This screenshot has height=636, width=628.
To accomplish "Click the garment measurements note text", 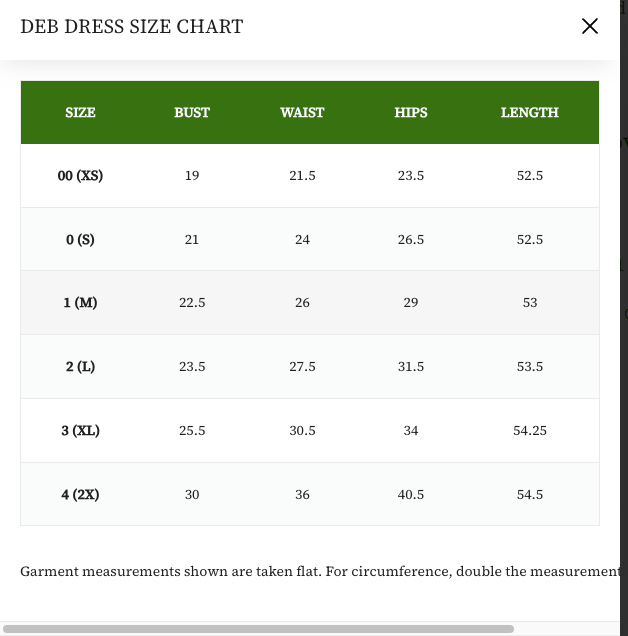I will click(x=320, y=571).
